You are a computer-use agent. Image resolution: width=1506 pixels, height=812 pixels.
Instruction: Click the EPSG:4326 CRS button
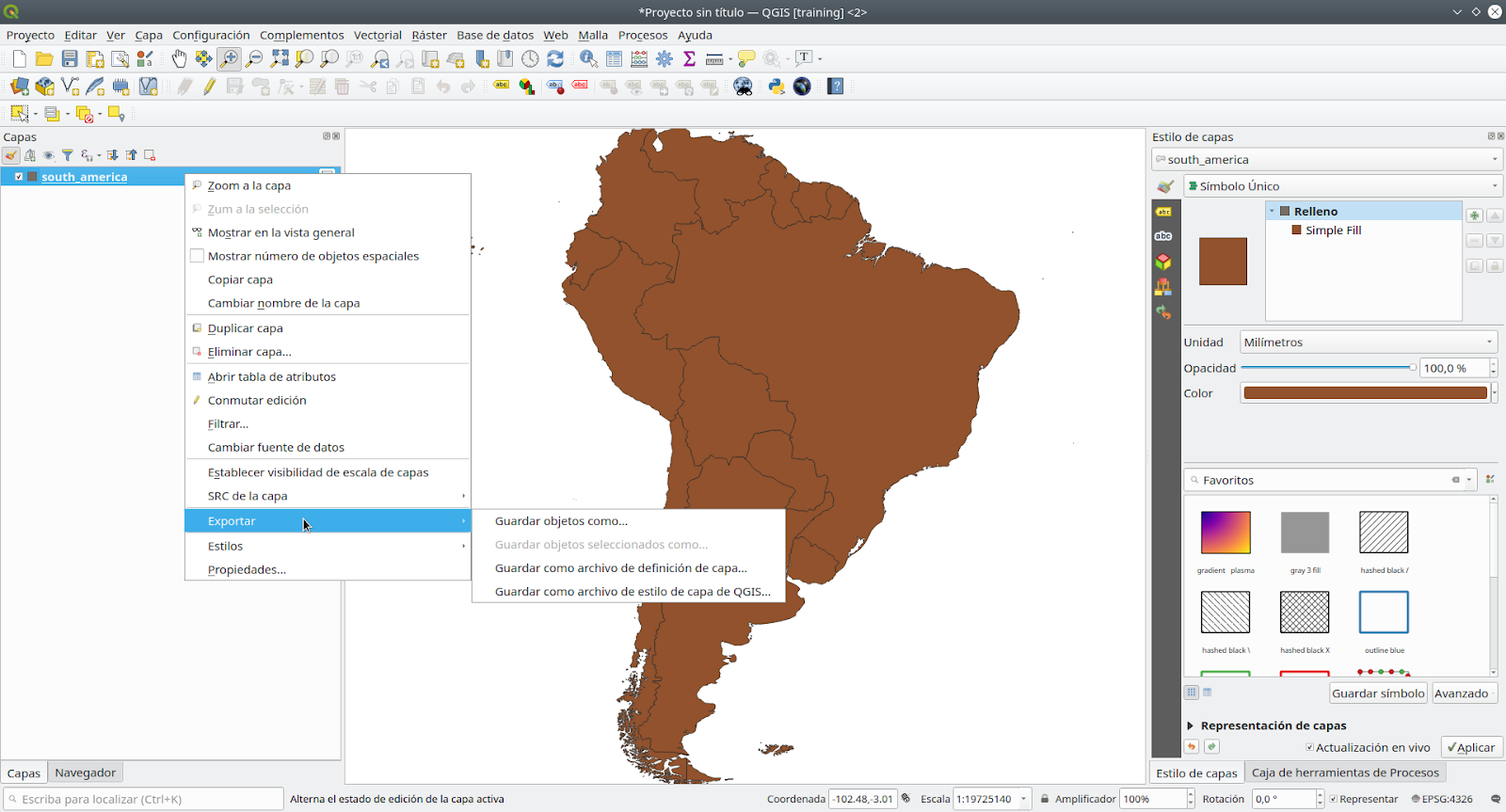coord(1441,799)
